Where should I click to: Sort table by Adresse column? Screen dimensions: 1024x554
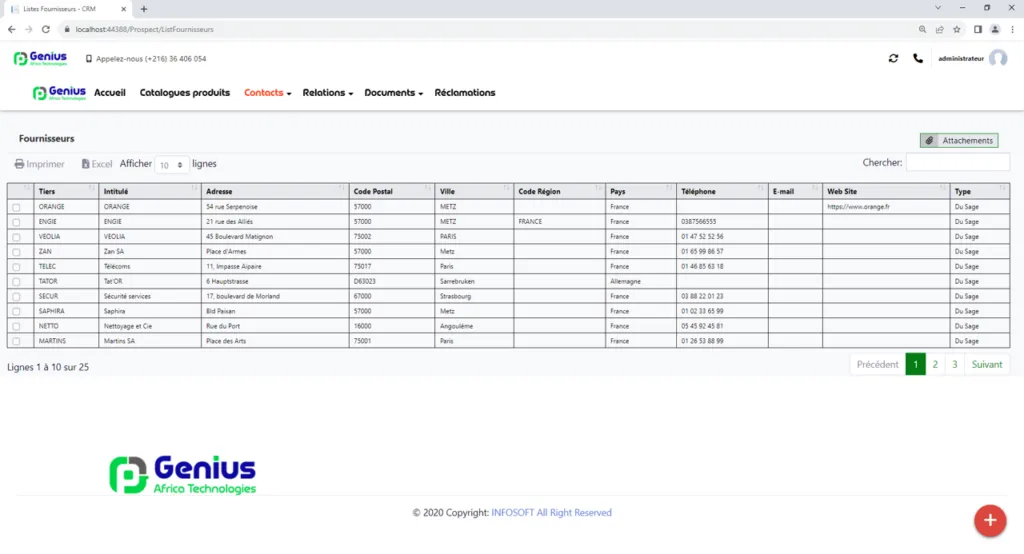click(x=275, y=191)
